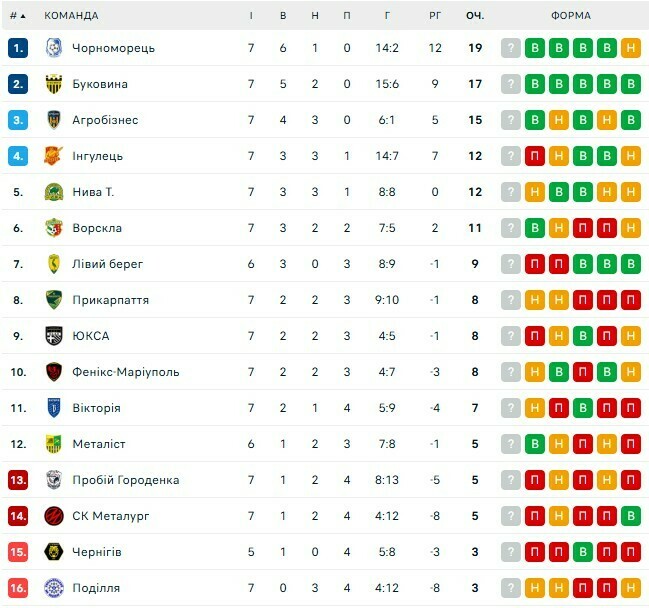
Task: Click the Буковина club crest icon
Action: pos(54,84)
